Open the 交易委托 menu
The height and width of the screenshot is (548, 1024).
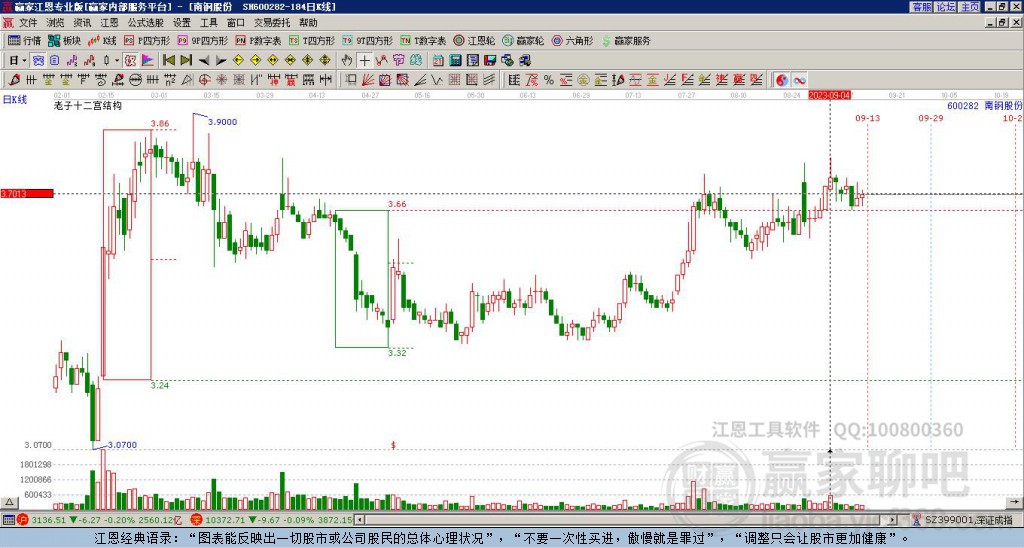(x=272, y=23)
